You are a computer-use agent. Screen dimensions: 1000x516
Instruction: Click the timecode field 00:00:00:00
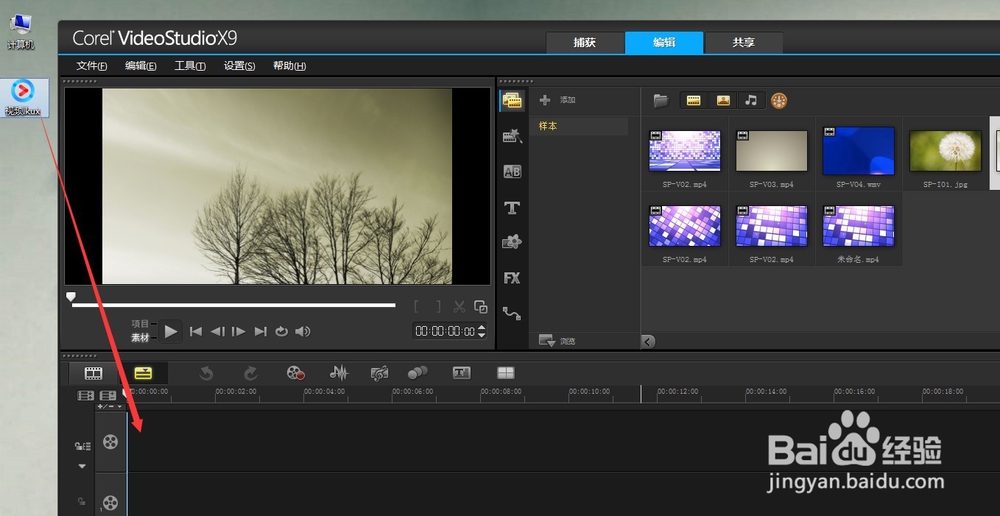point(445,332)
